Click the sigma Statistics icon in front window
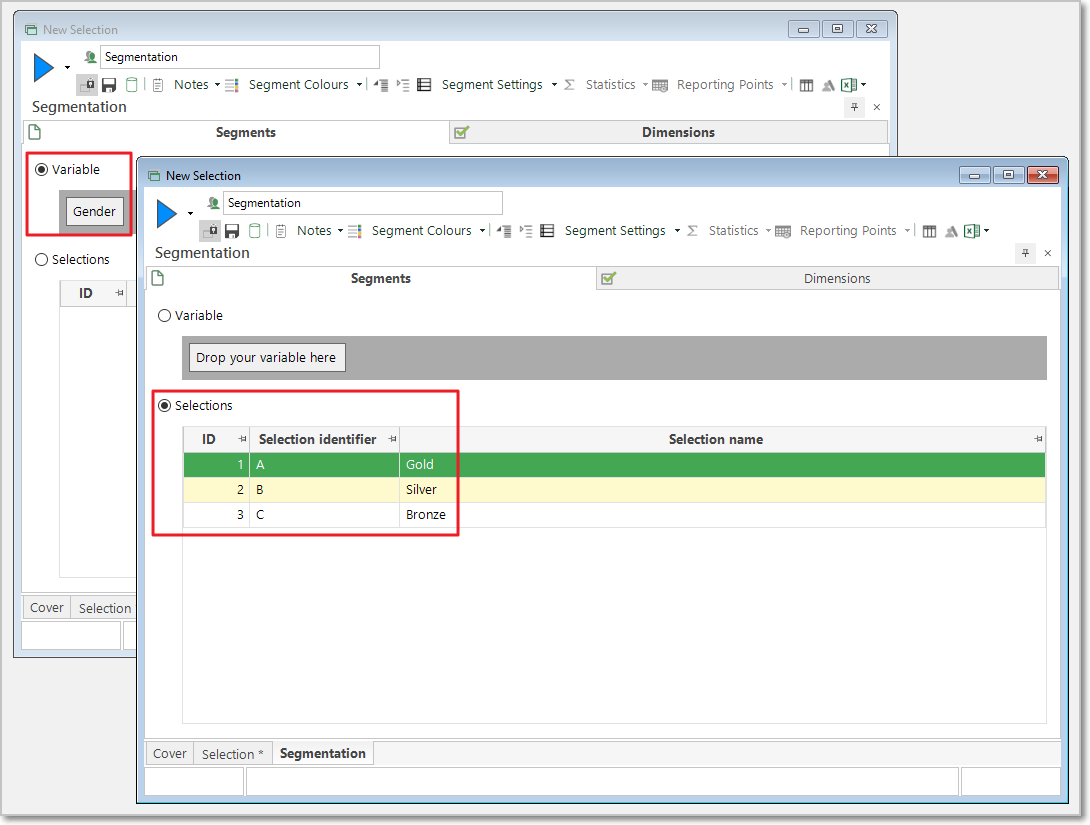The height and width of the screenshot is (825, 1090). click(x=692, y=231)
